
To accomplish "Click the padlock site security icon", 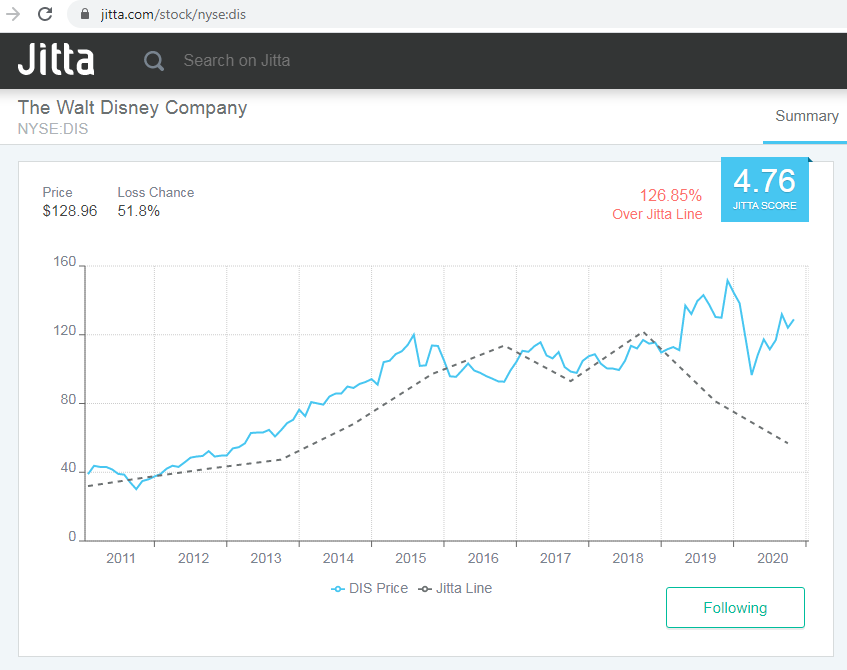I will [85, 14].
